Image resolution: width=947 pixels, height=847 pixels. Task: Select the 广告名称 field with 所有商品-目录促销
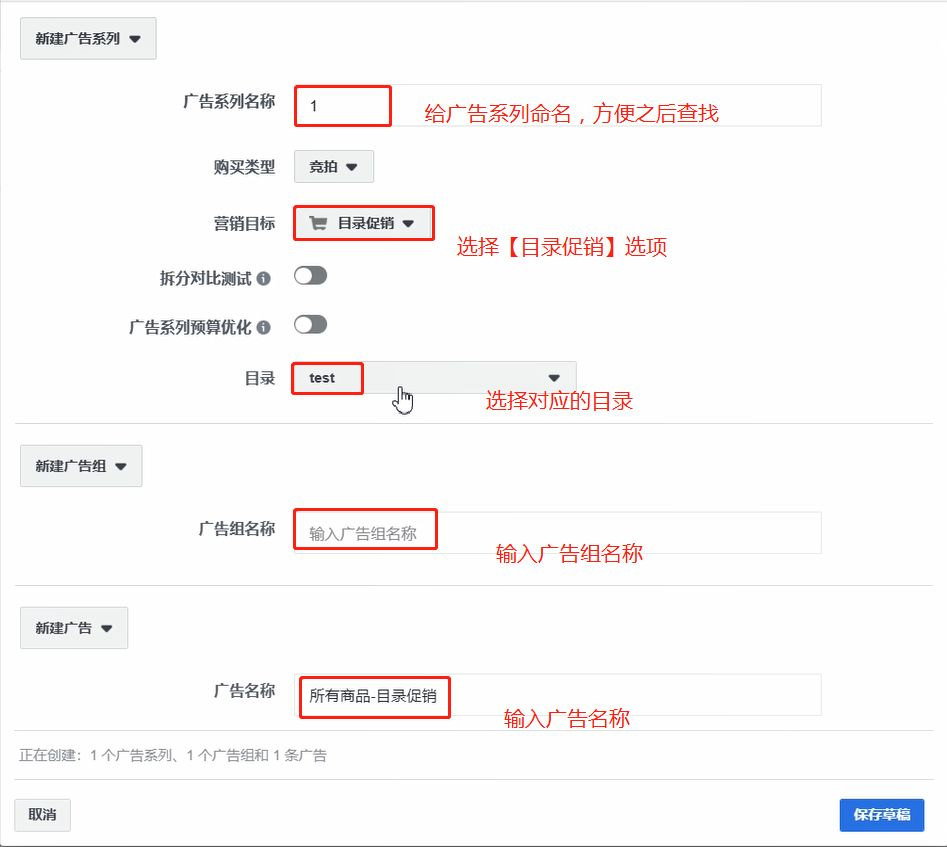[557, 695]
